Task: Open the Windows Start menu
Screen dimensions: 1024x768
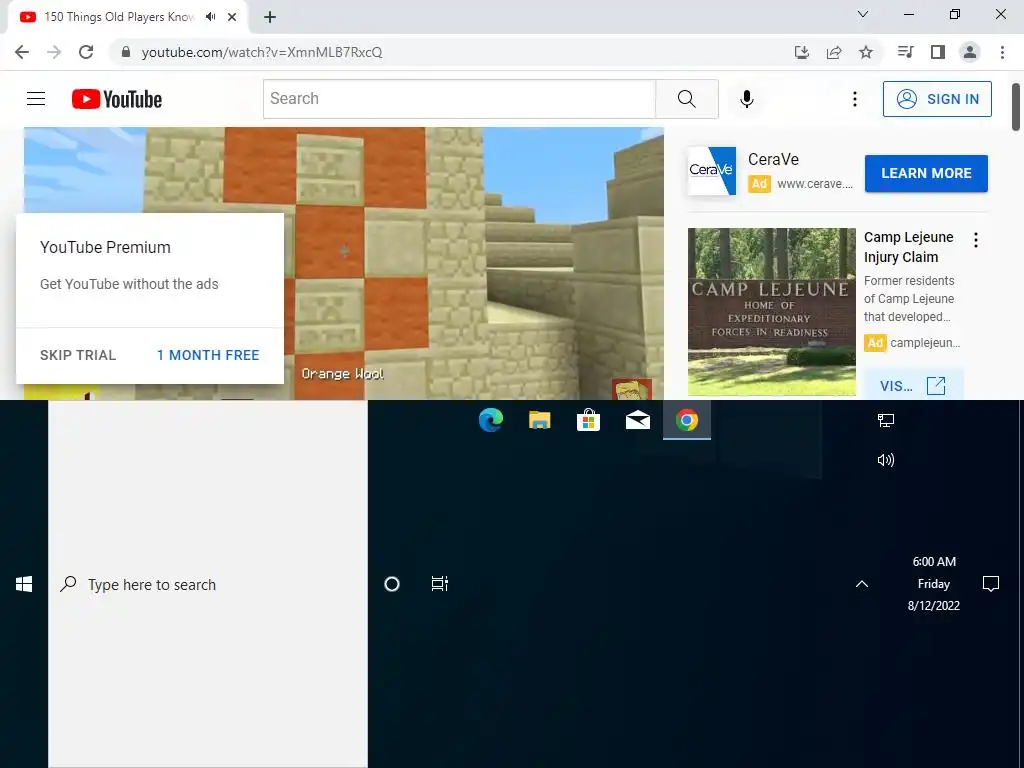Action: pyautogui.click(x=24, y=584)
